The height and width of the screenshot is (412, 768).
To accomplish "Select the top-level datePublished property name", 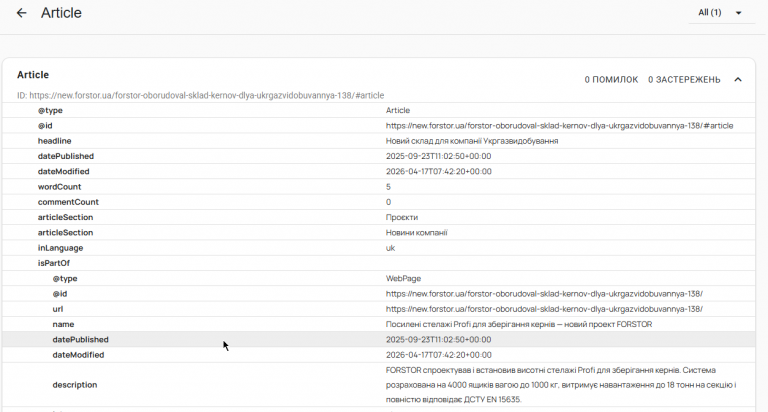I will [66, 156].
